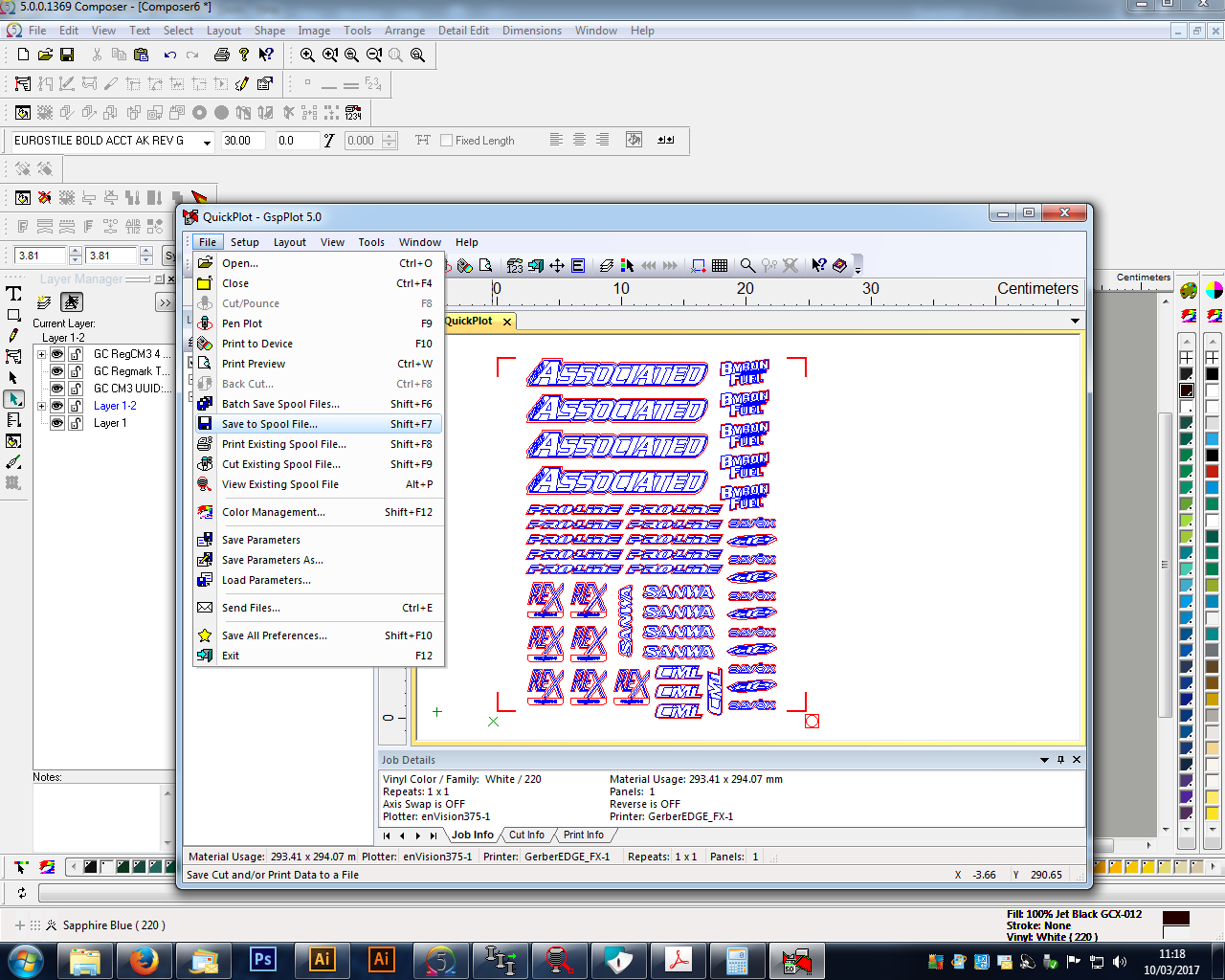Toggle lock icon for Layer 1

coord(76,423)
